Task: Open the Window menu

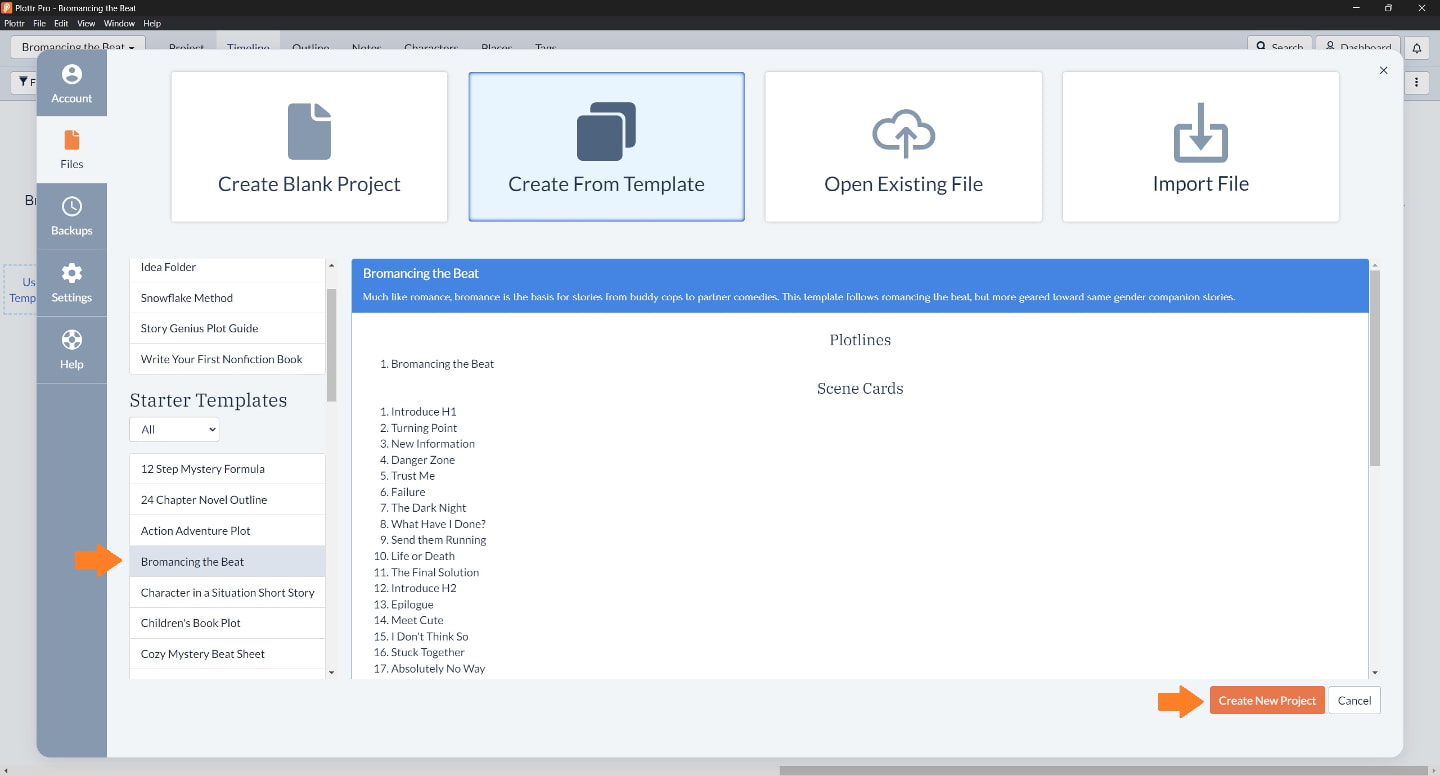Action: pos(120,23)
